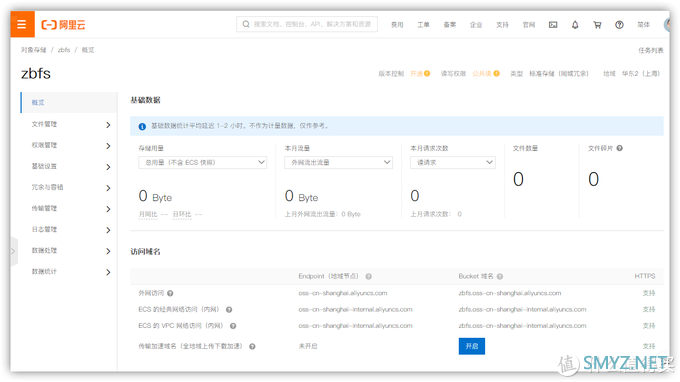Image resolution: width=680 pixels, height=382 pixels.
Task: Click the Alibaba Cloud 阿里云 logo
Action: [x=63, y=25]
